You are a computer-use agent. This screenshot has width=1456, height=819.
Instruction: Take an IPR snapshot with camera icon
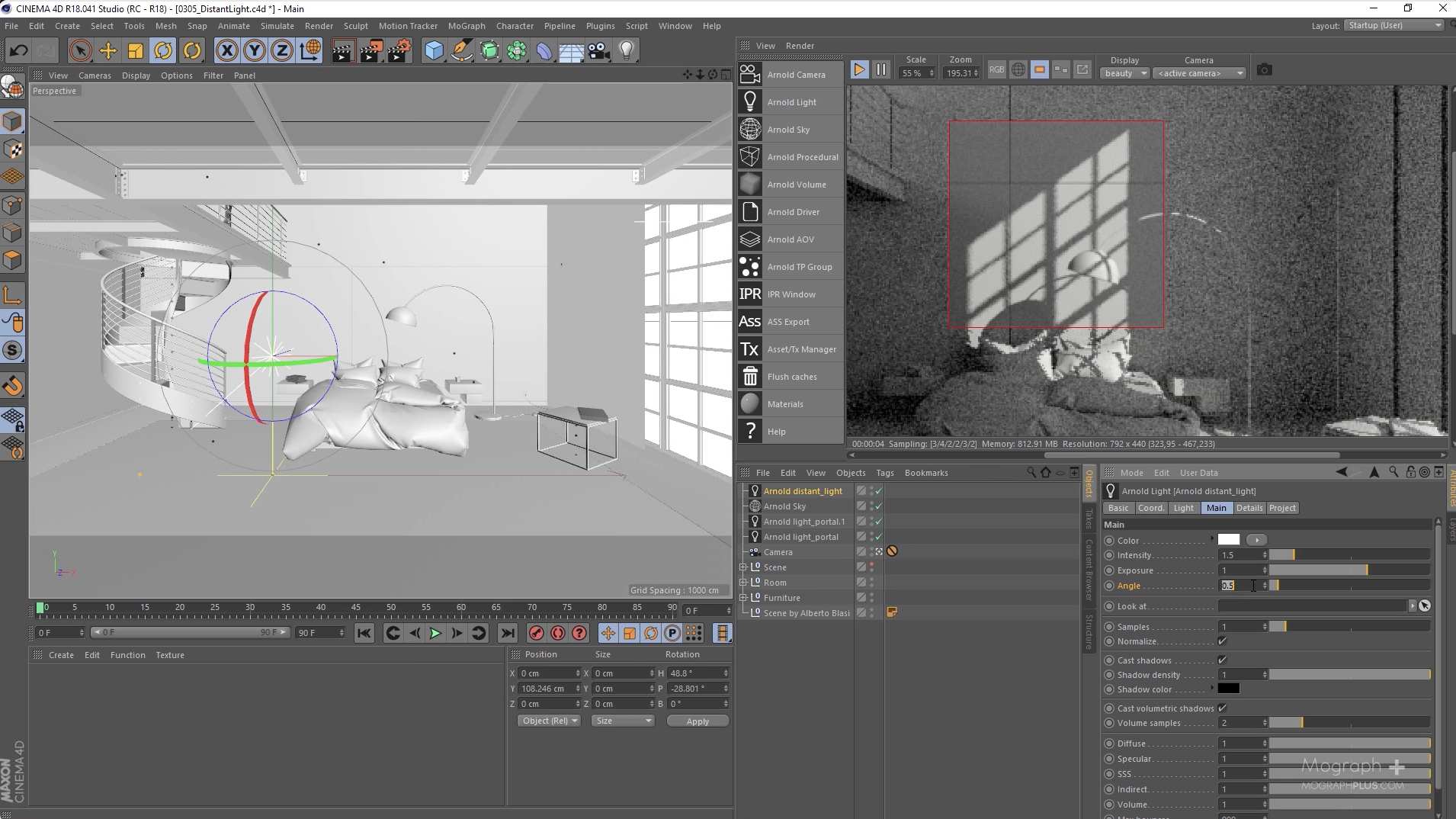pyautogui.click(x=1265, y=70)
